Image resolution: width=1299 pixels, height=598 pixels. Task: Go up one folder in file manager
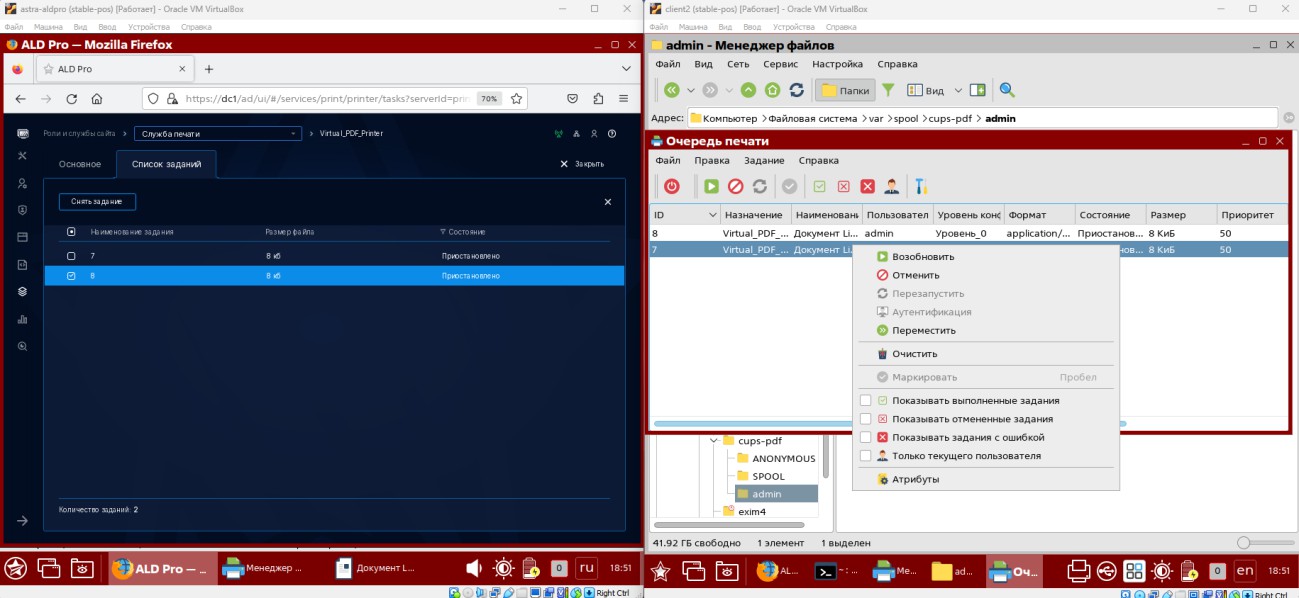tap(748, 90)
